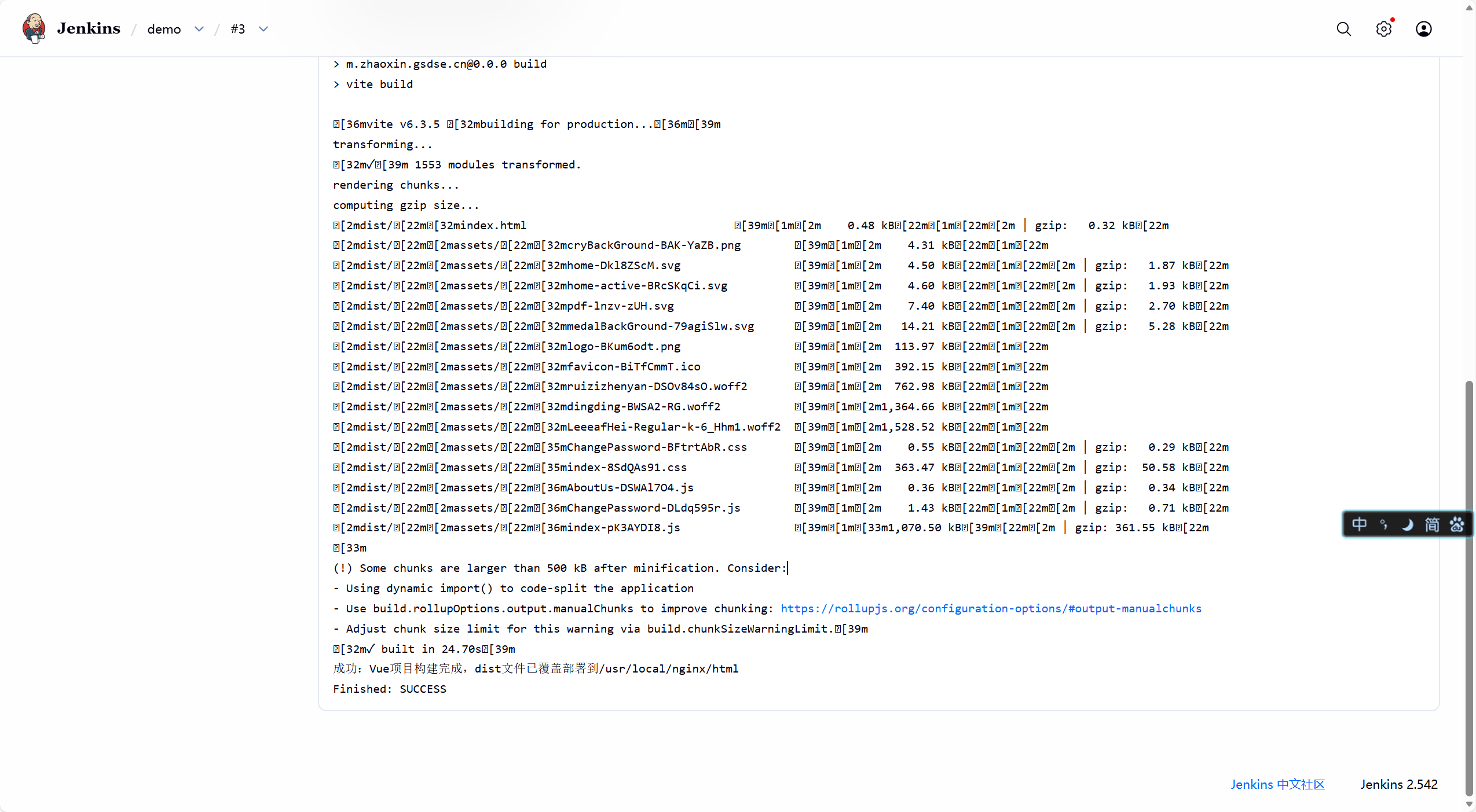The height and width of the screenshot is (812, 1476).
Task: Go to the #3 build breadcrumb
Action: click(237, 29)
